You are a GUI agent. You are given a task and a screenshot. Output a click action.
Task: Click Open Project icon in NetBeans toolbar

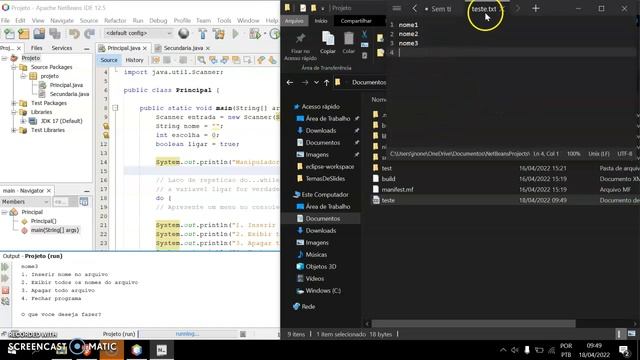[39, 34]
